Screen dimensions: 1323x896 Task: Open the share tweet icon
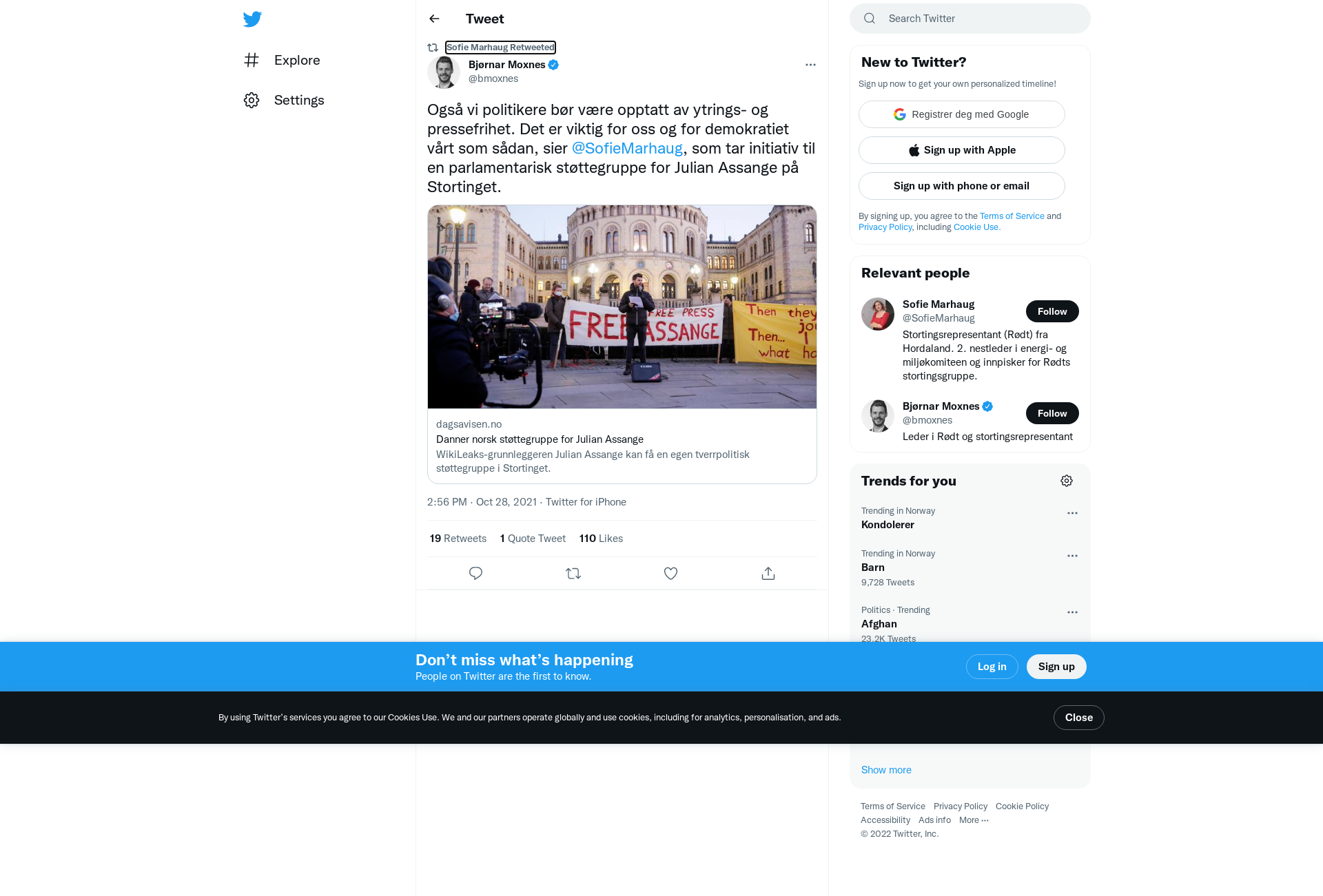(768, 573)
